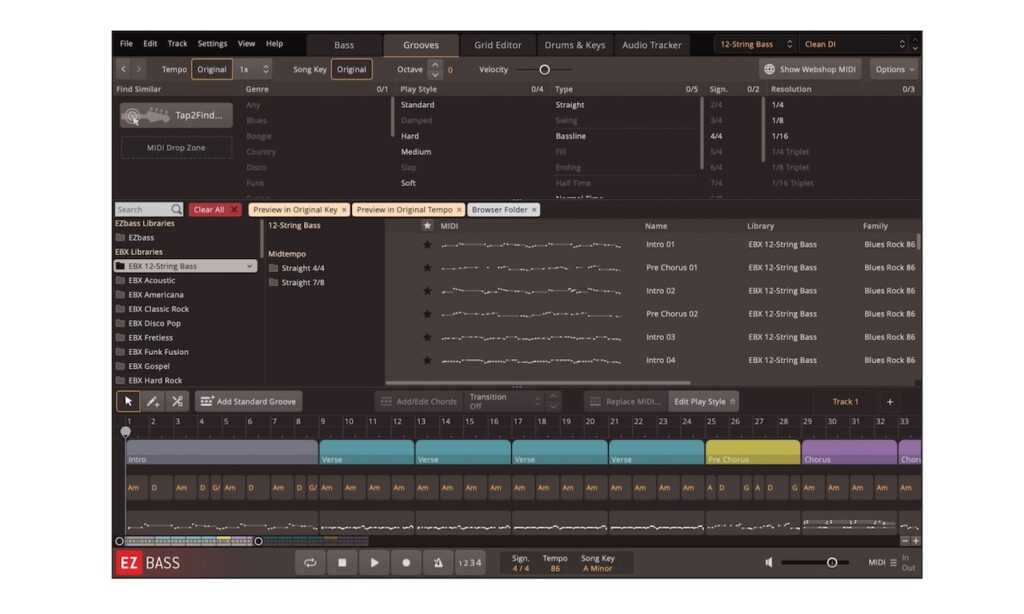The height and width of the screenshot is (614, 1024).
Task: Click Add/Edit Chords
Action: 419,401
